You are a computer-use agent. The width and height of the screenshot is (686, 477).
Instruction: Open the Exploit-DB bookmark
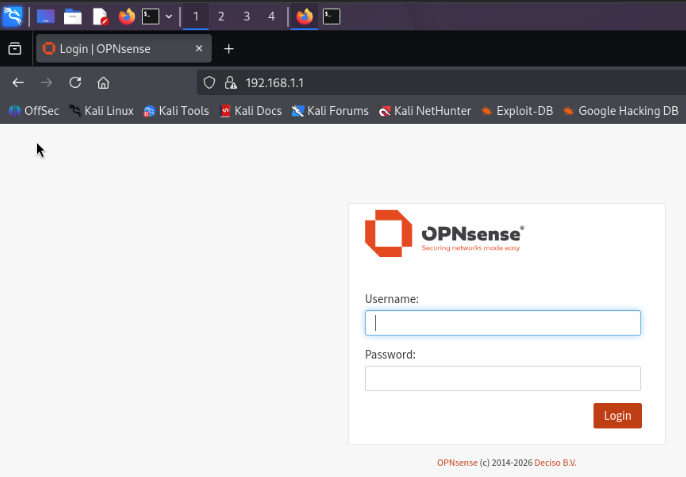click(x=517, y=111)
